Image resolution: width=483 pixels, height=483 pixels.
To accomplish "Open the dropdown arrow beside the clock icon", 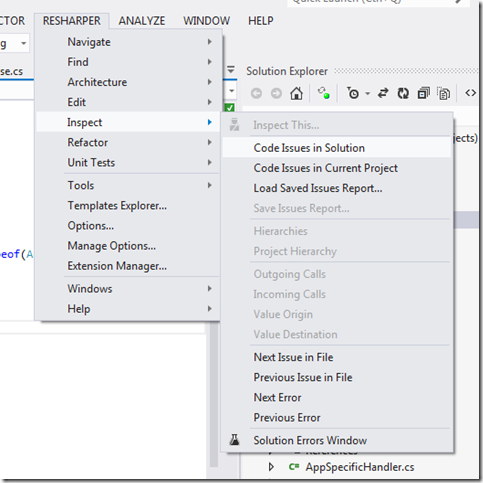I will [368, 94].
